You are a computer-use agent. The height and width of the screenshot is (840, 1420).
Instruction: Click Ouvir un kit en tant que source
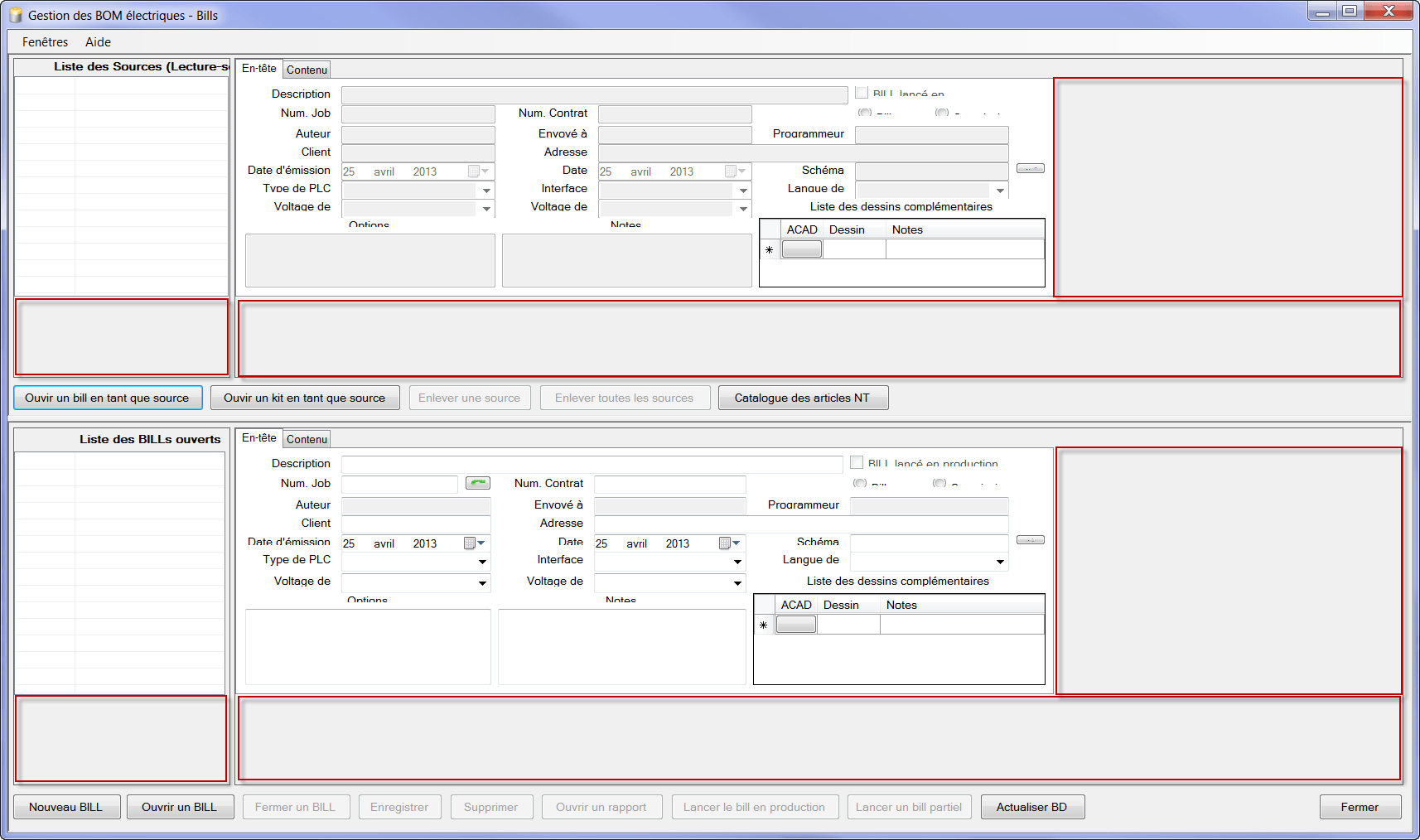305,398
